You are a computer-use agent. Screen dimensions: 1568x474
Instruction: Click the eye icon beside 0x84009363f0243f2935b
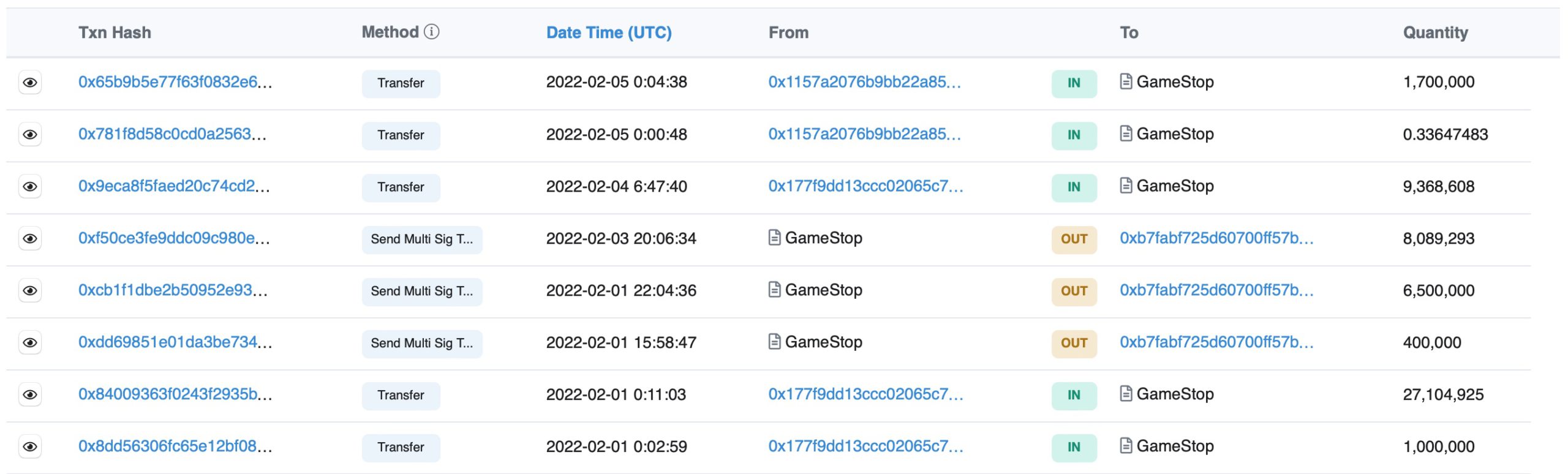coord(30,395)
